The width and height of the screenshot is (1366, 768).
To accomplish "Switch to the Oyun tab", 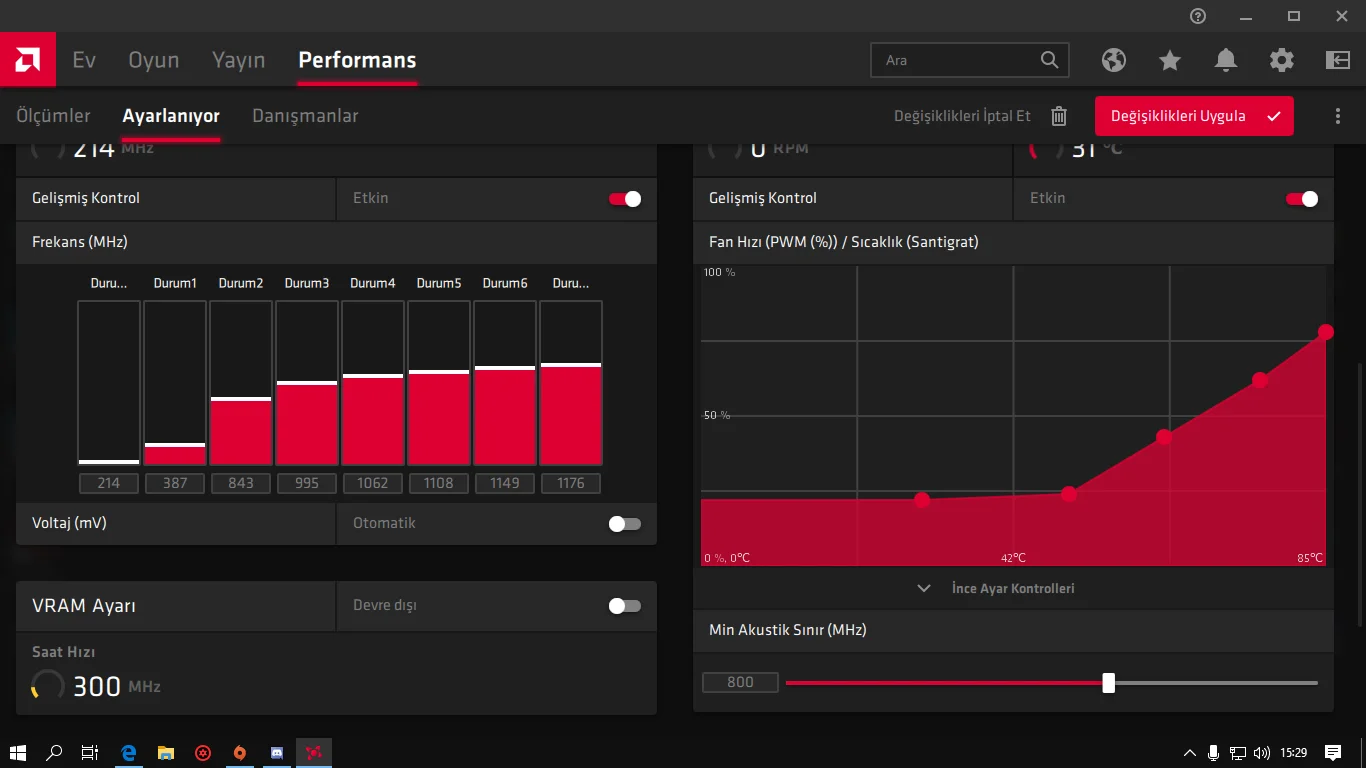I will point(154,60).
